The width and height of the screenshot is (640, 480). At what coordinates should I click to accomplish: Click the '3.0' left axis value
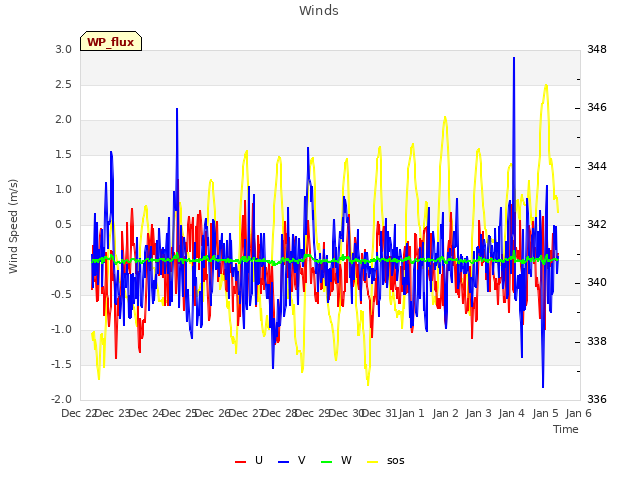(63, 50)
